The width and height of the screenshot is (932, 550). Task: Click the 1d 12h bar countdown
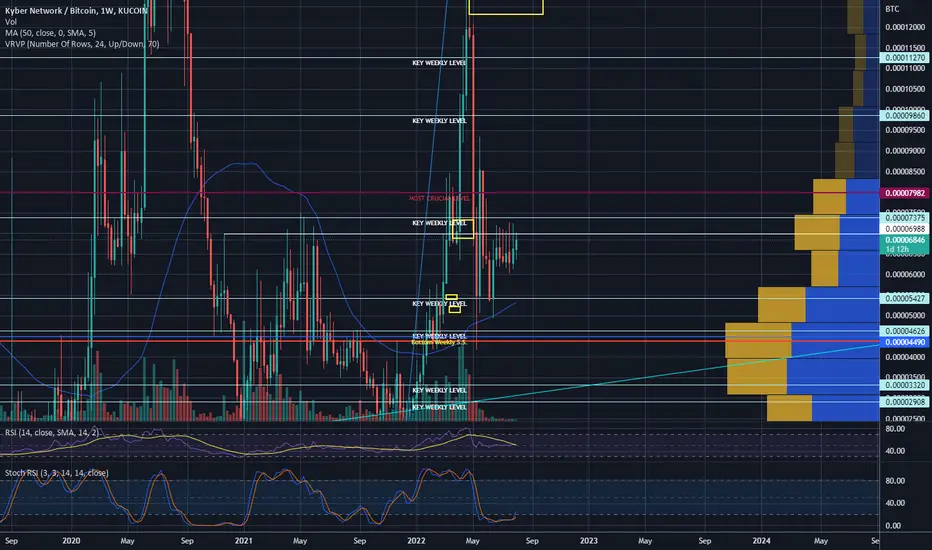click(x=897, y=249)
